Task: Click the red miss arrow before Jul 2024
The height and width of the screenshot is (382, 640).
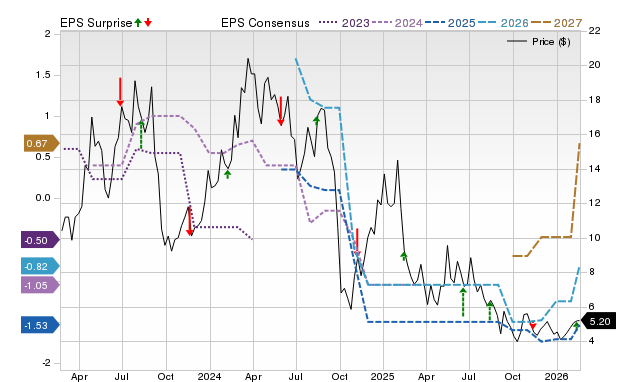Action: pyautogui.click(x=280, y=111)
